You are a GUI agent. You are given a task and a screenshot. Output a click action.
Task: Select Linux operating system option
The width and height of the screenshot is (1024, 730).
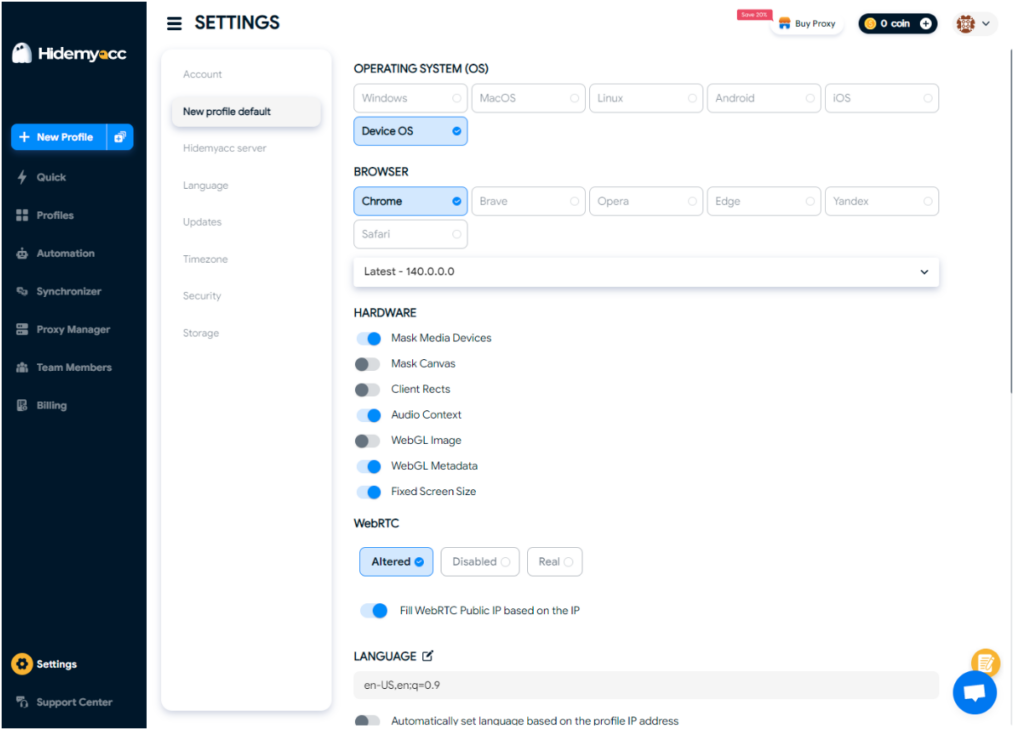(x=646, y=98)
